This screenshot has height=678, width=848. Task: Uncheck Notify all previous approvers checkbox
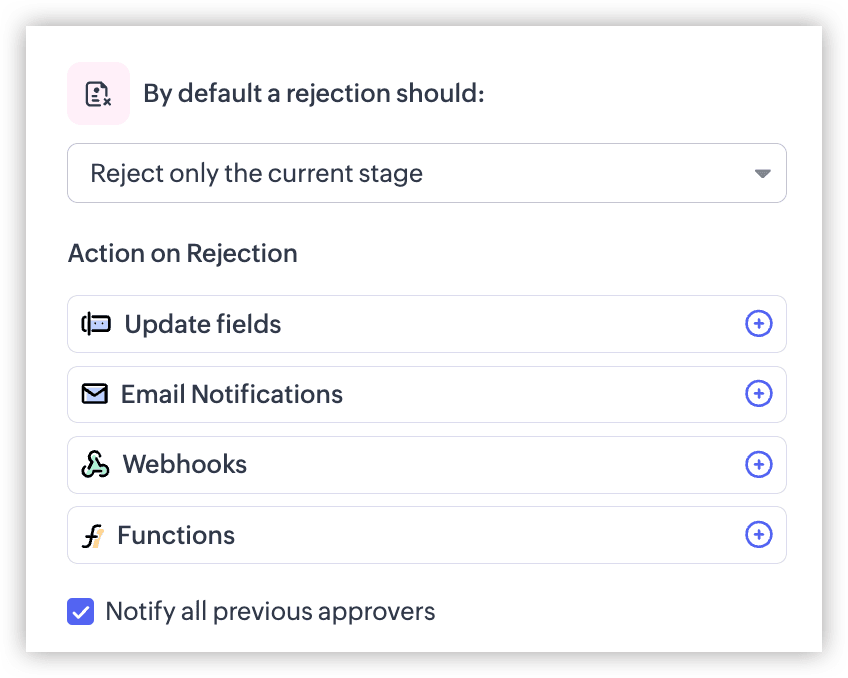(x=81, y=611)
